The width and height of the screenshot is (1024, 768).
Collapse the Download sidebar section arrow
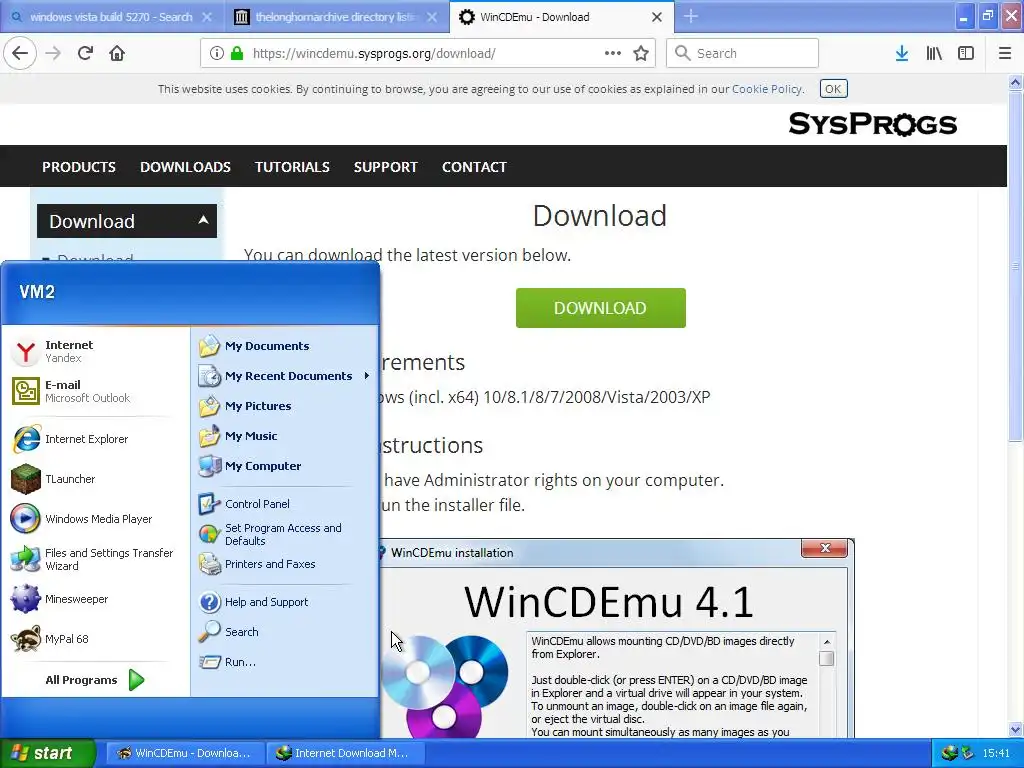tap(203, 220)
